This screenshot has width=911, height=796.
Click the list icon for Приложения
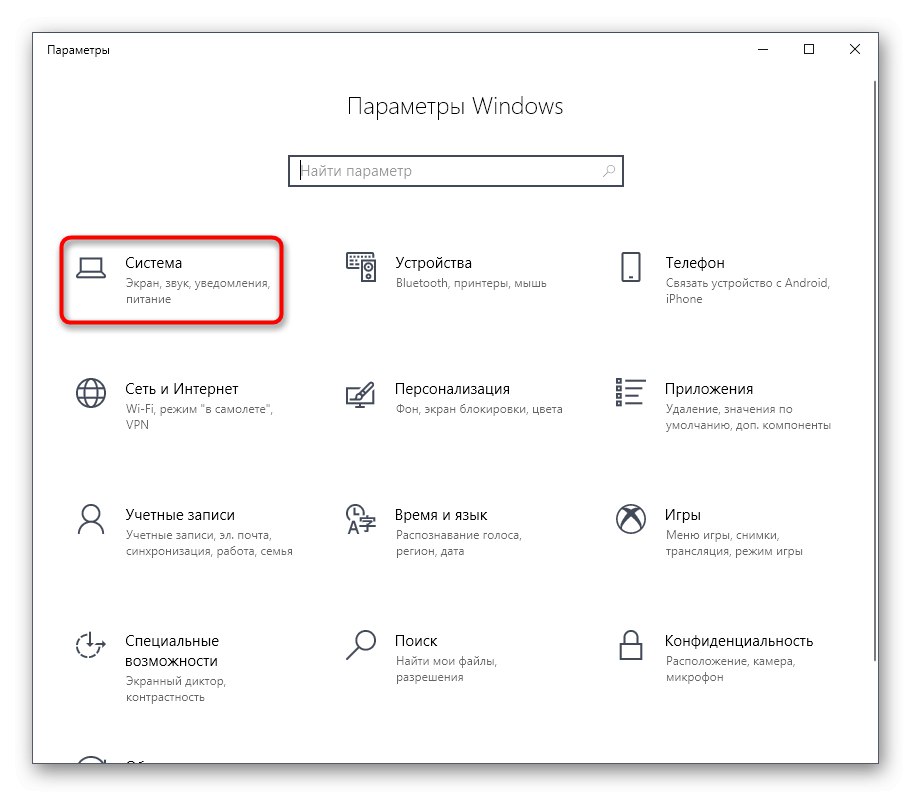pos(630,392)
